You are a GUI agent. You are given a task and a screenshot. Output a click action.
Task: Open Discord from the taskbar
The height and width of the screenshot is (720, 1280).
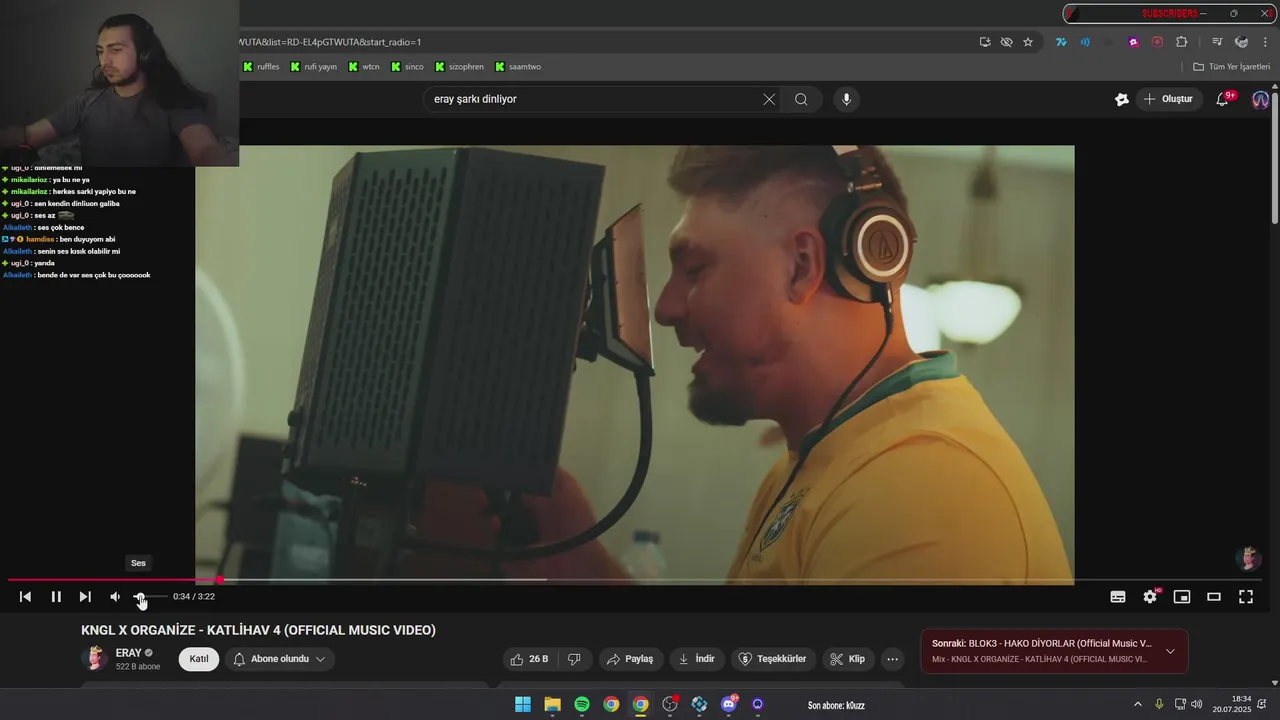click(729, 705)
